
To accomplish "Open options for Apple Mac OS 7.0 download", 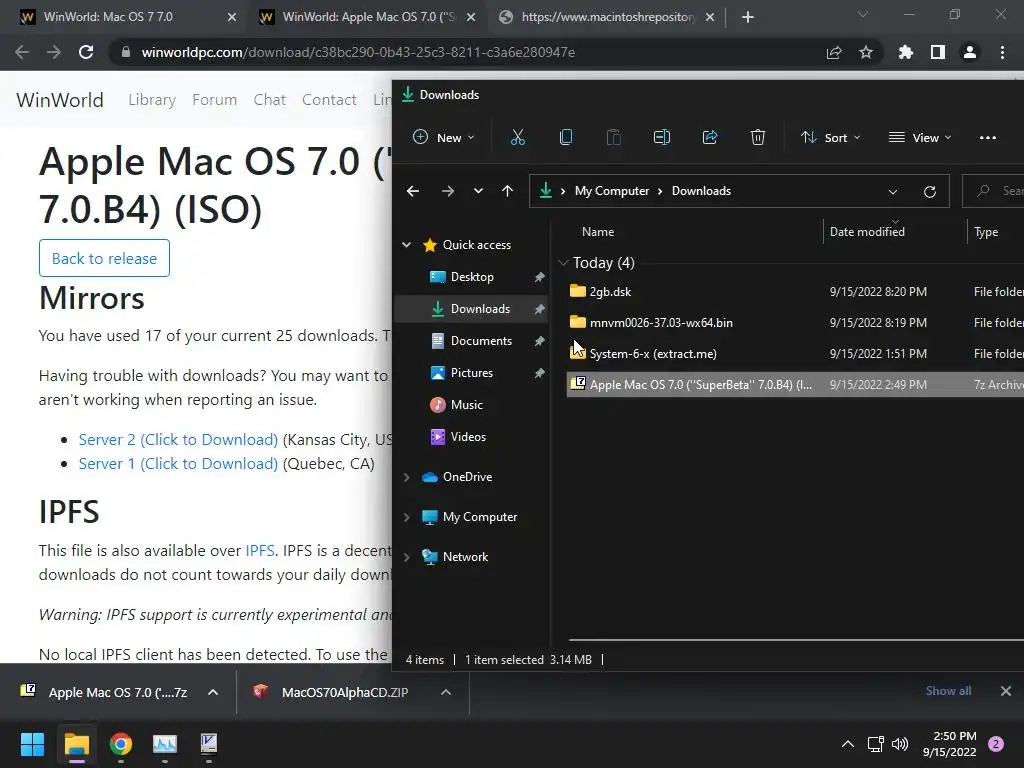I will click(213, 692).
